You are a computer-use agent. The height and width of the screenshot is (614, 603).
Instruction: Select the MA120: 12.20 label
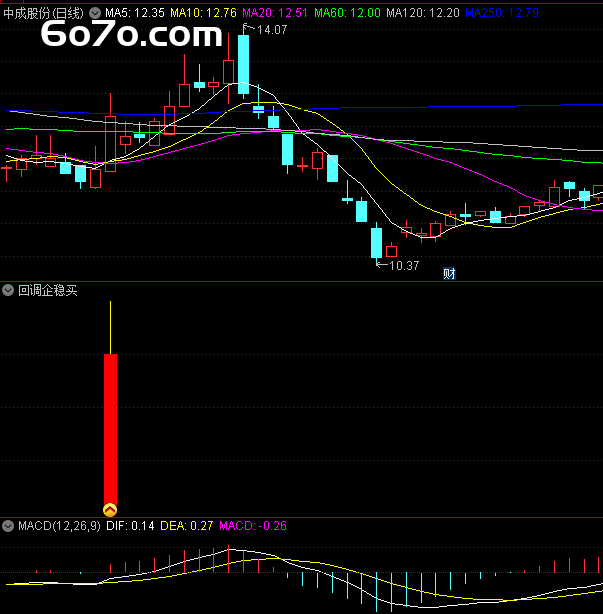pyautogui.click(x=422, y=13)
